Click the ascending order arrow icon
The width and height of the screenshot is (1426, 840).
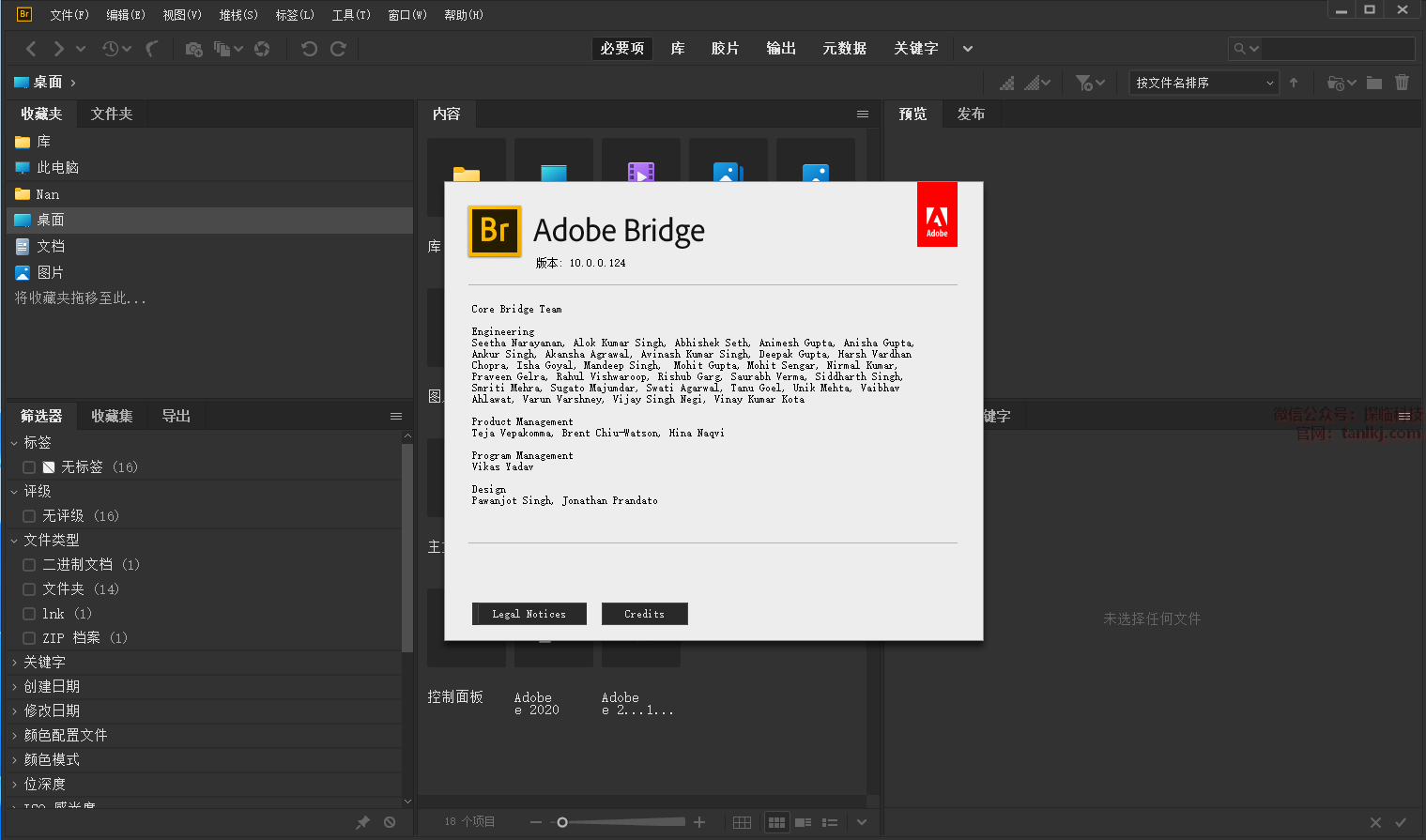[1294, 83]
